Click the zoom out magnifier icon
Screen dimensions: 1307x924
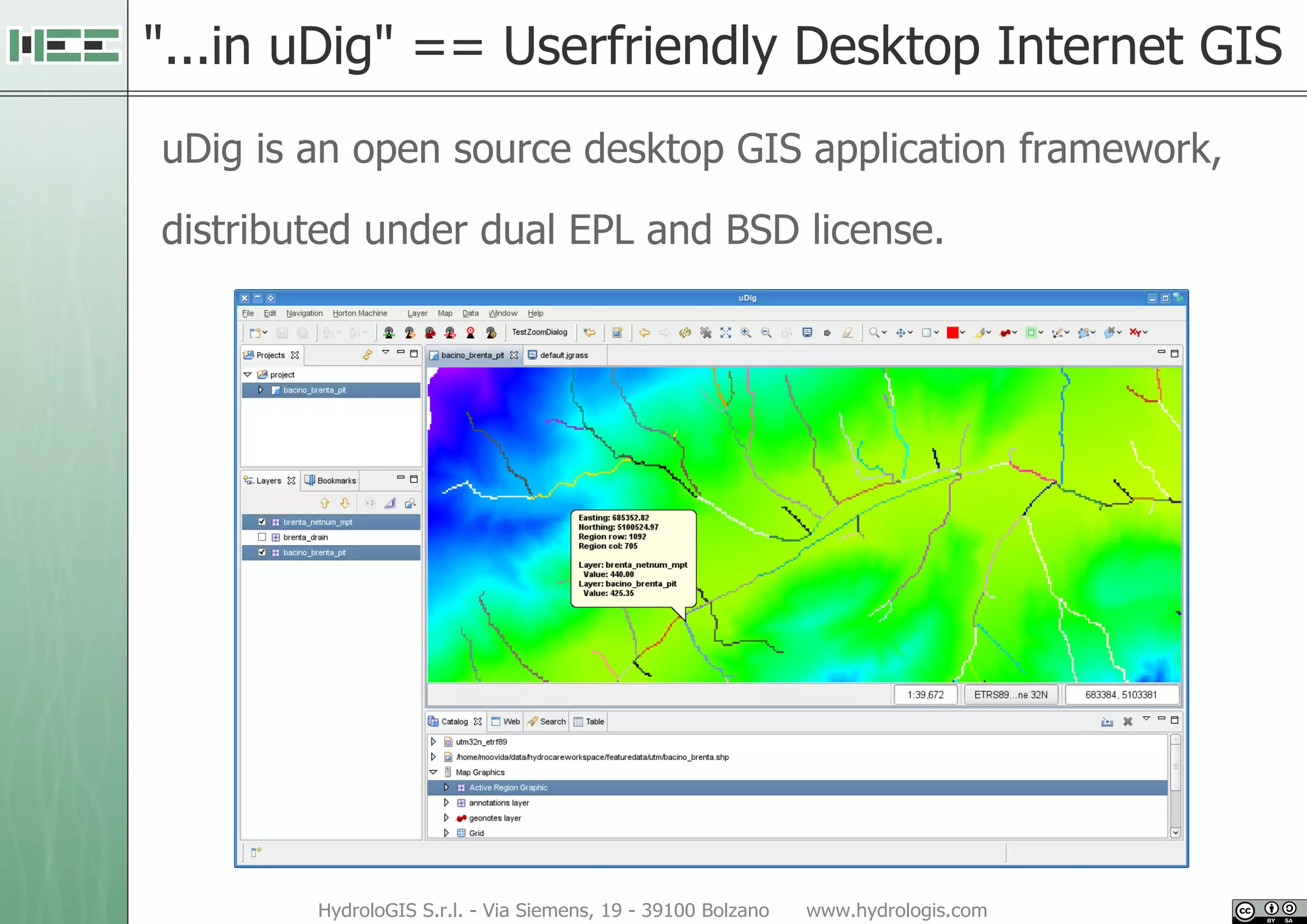[x=766, y=332]
